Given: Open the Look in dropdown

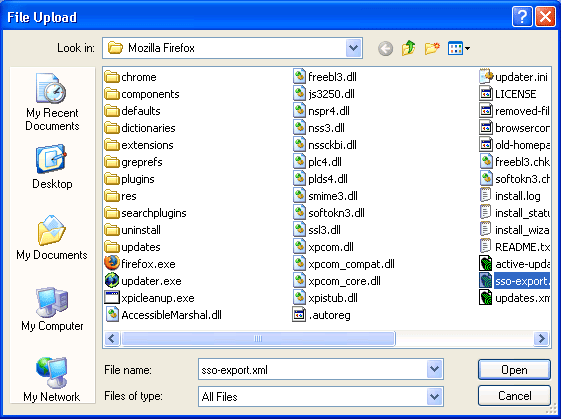Looking at the screenshot, I should coord(353,48).
